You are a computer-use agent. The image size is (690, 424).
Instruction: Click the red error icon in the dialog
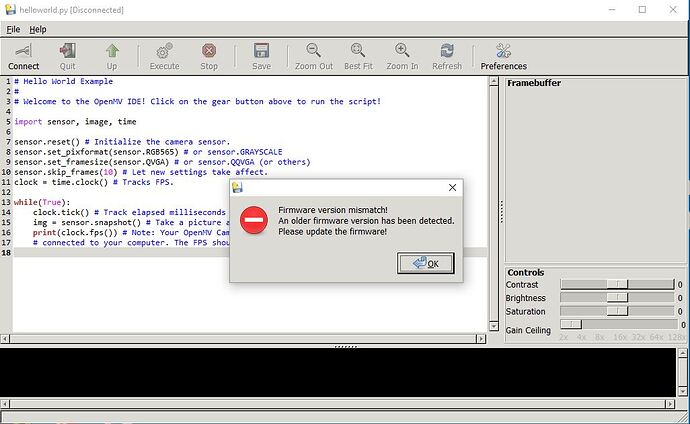click(x=254, y=219)
